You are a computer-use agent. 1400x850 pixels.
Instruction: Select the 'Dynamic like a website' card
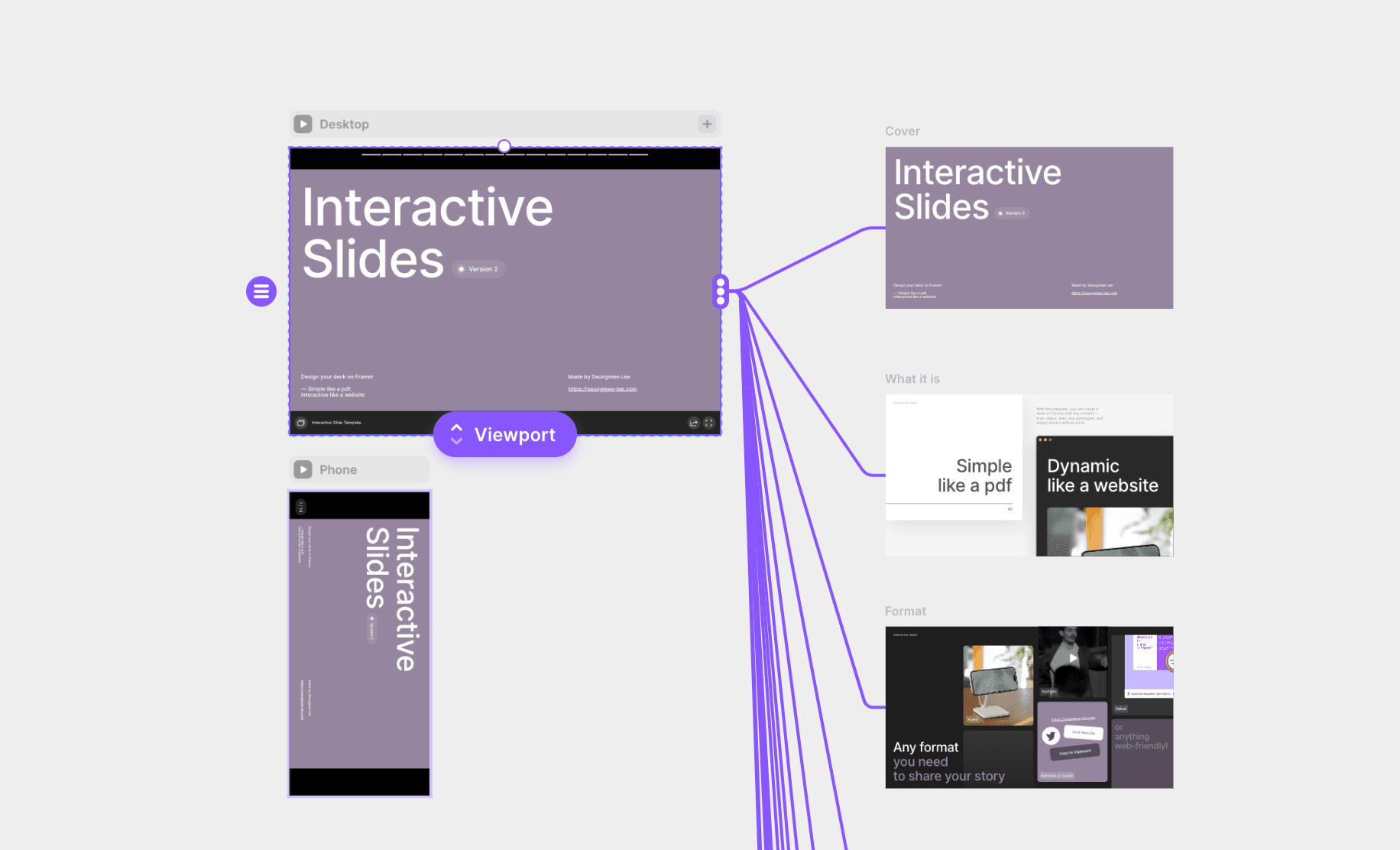[1104, 495]
